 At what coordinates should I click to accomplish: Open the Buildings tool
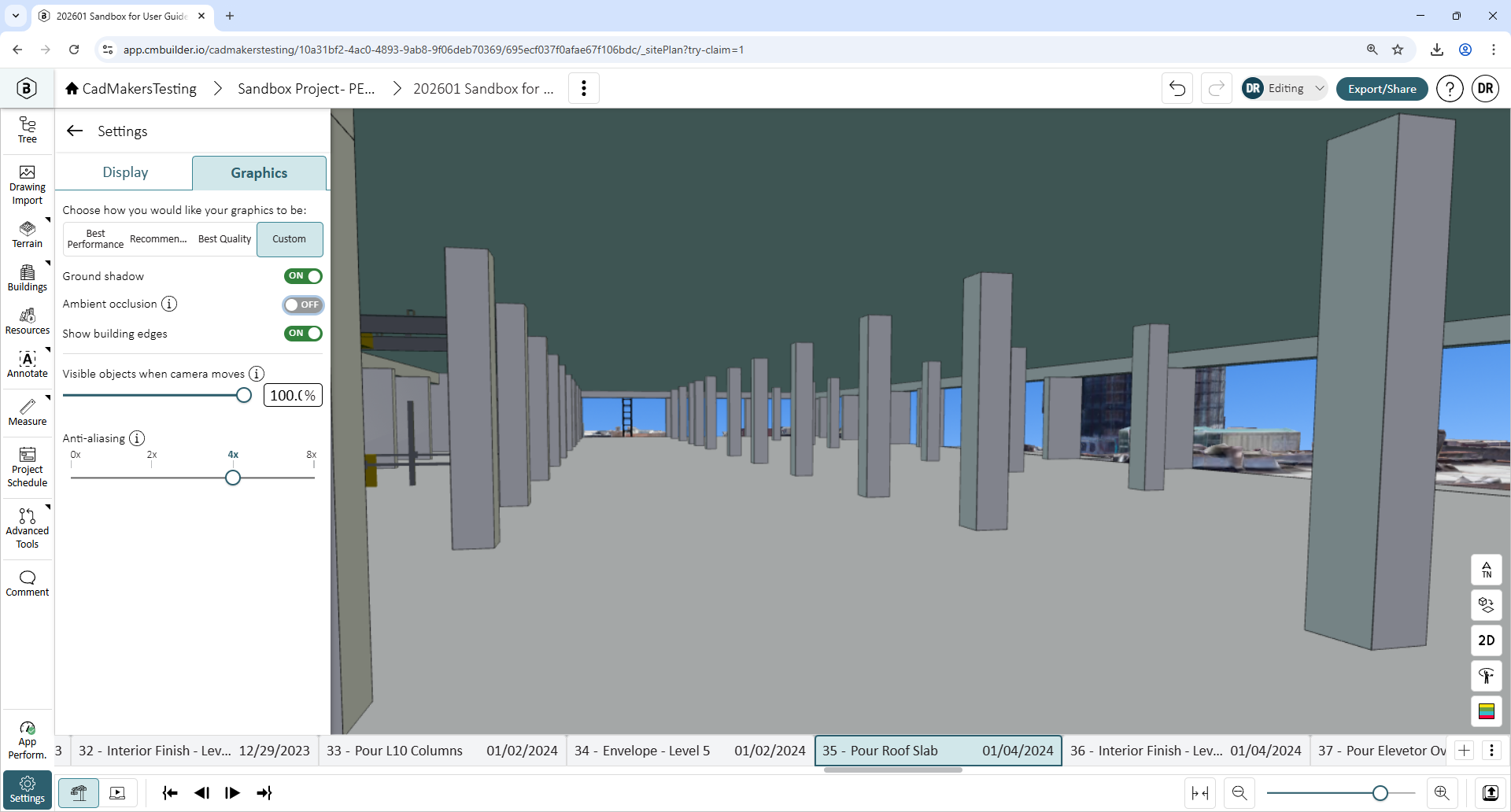click(x=28, y=278)
